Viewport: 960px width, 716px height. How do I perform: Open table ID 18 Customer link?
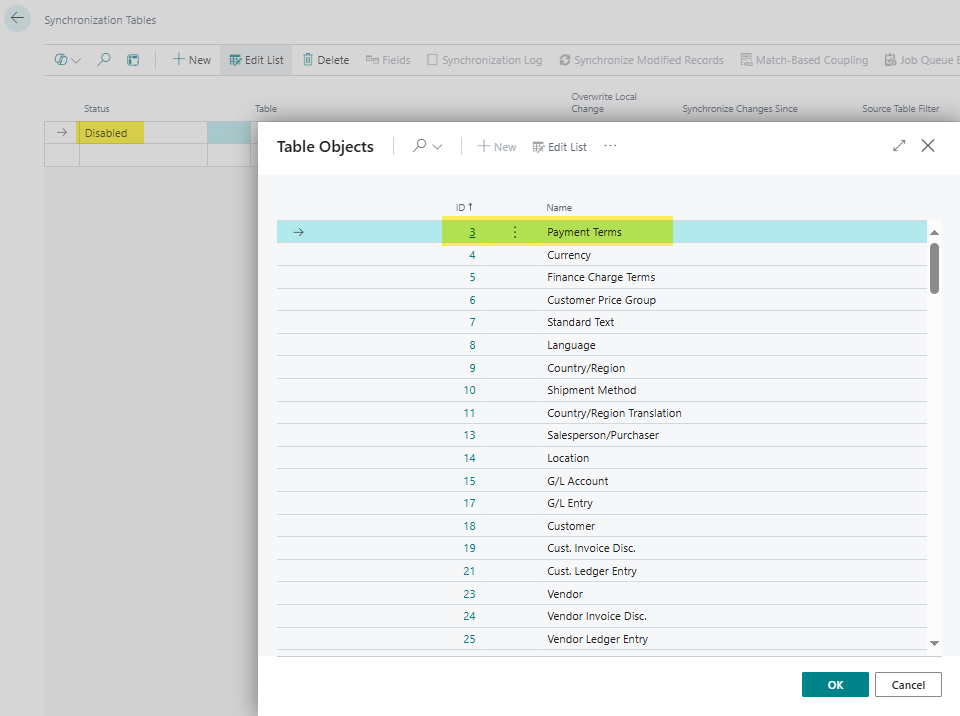[469, 526]
